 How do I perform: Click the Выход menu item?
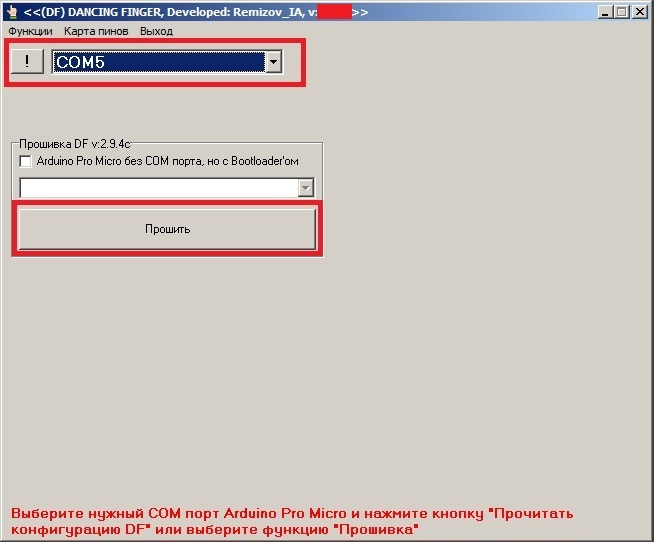tap(156, 31)
